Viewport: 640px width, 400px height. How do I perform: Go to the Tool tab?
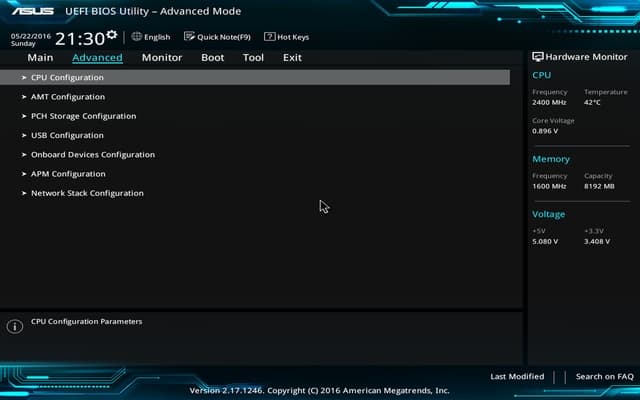coord(253,58)
